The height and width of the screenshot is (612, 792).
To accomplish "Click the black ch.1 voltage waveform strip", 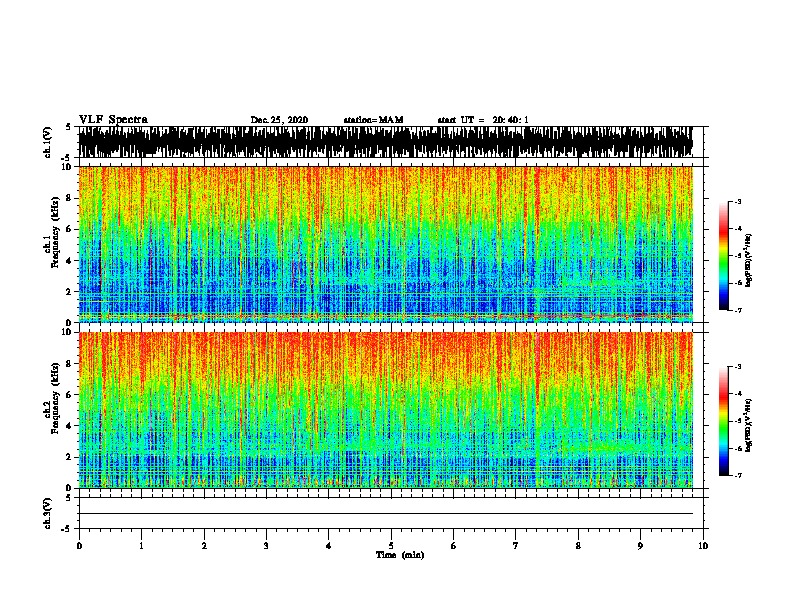I will coord(385,142).
